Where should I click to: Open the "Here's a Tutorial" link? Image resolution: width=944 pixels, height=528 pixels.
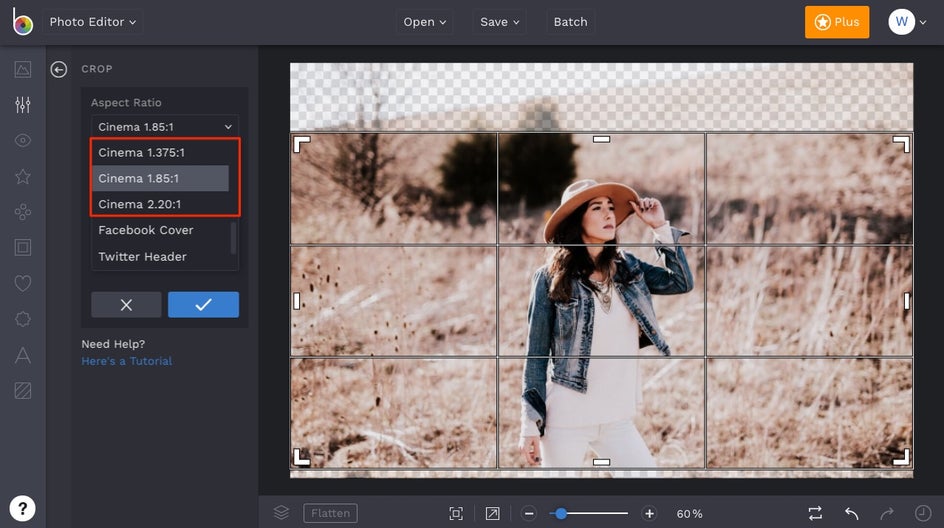click(x=127, y=361)
